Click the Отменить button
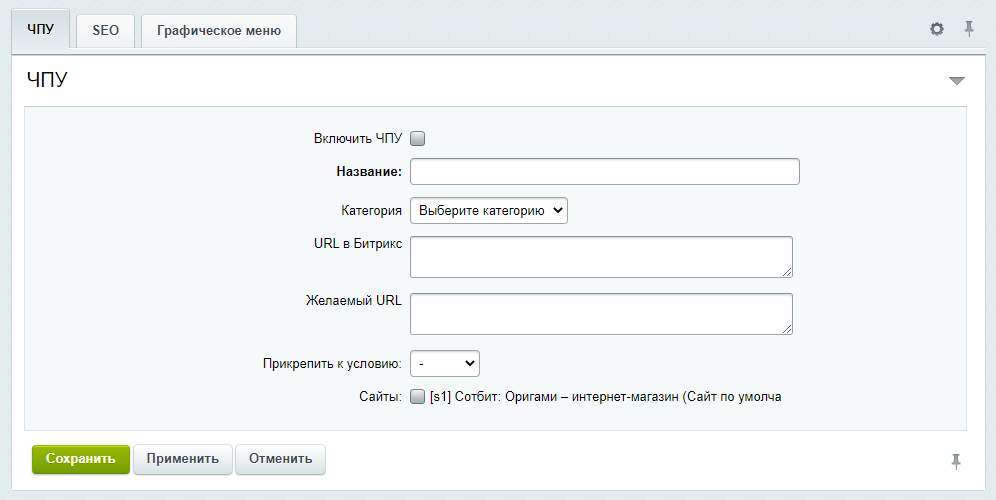996x500 pixels. pyautogui.click(x=280, y=459)
